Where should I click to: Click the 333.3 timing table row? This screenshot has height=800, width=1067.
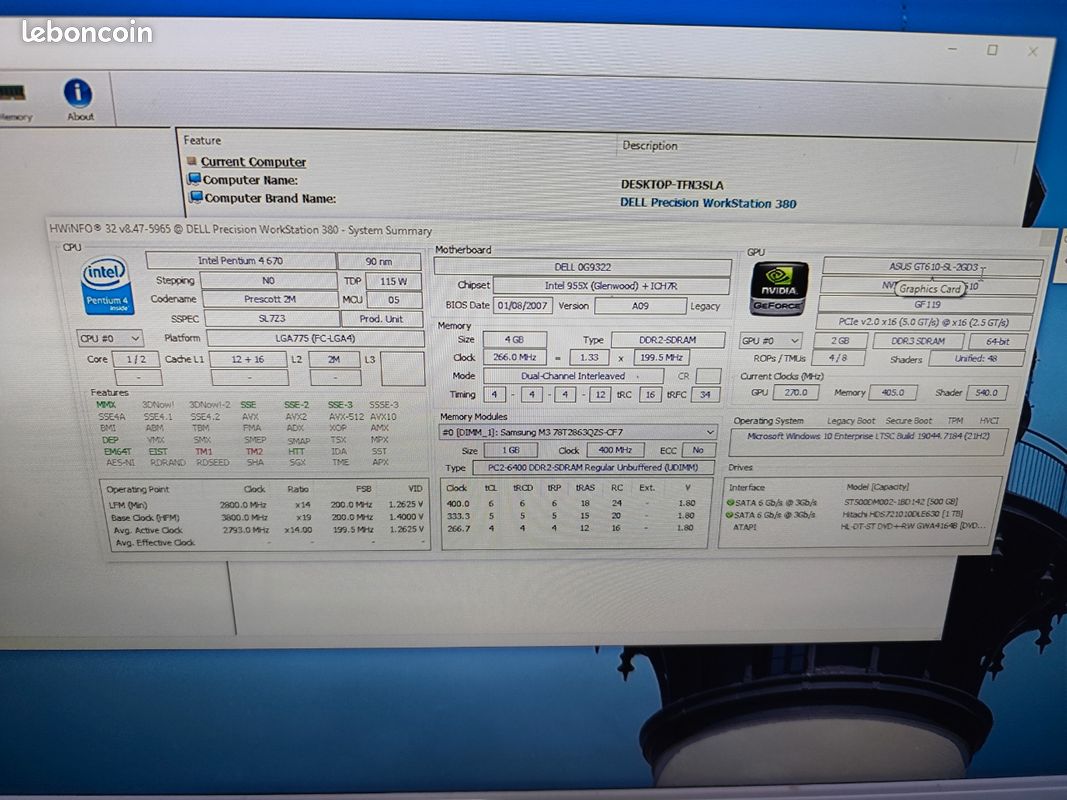[x=572, y=516]
